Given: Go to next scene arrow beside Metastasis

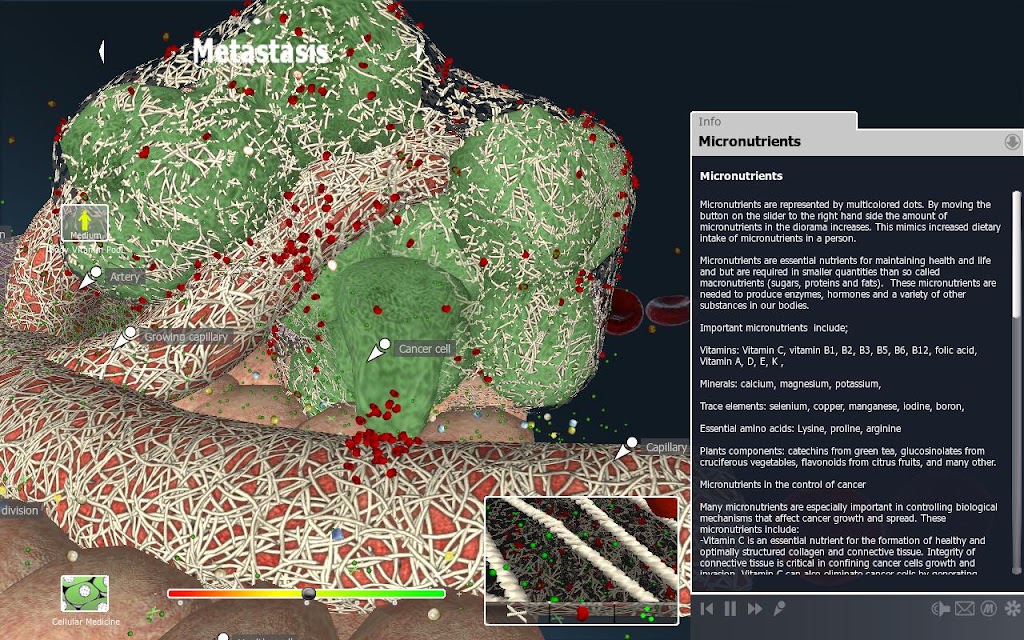Looking at the screenshot, I should coord(419,51).
